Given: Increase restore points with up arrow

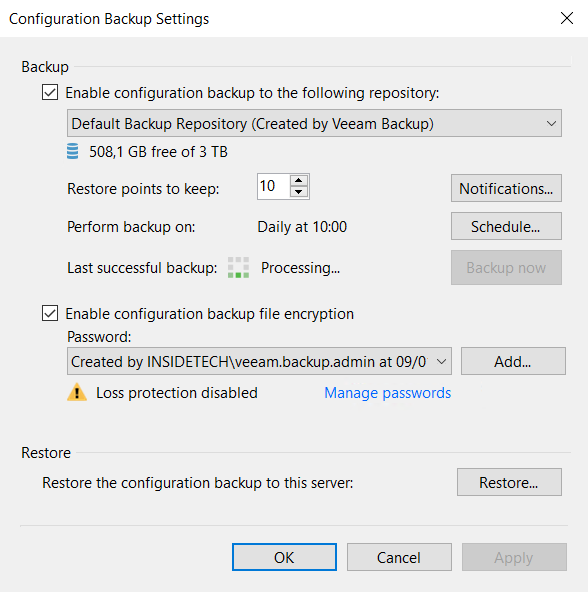Looking at the screenshot, I should (299, 180).
